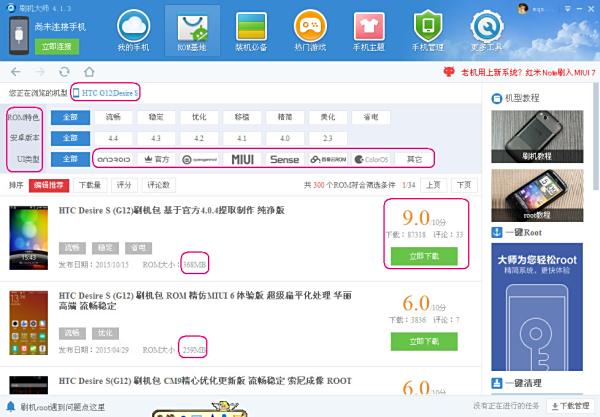Filter ROM feature by 稳定
The image size is (600, 417).
tap(156, 117)
